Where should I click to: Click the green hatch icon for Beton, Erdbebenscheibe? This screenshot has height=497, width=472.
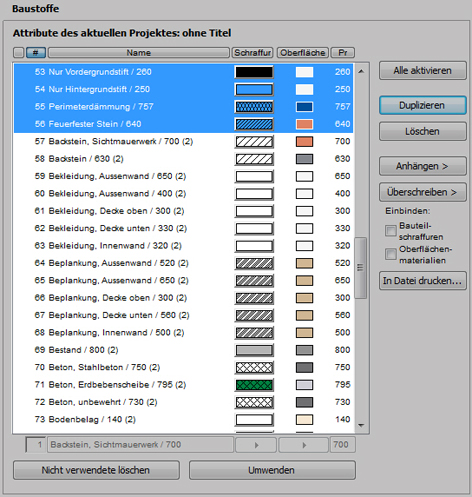[x=254, y=385]
